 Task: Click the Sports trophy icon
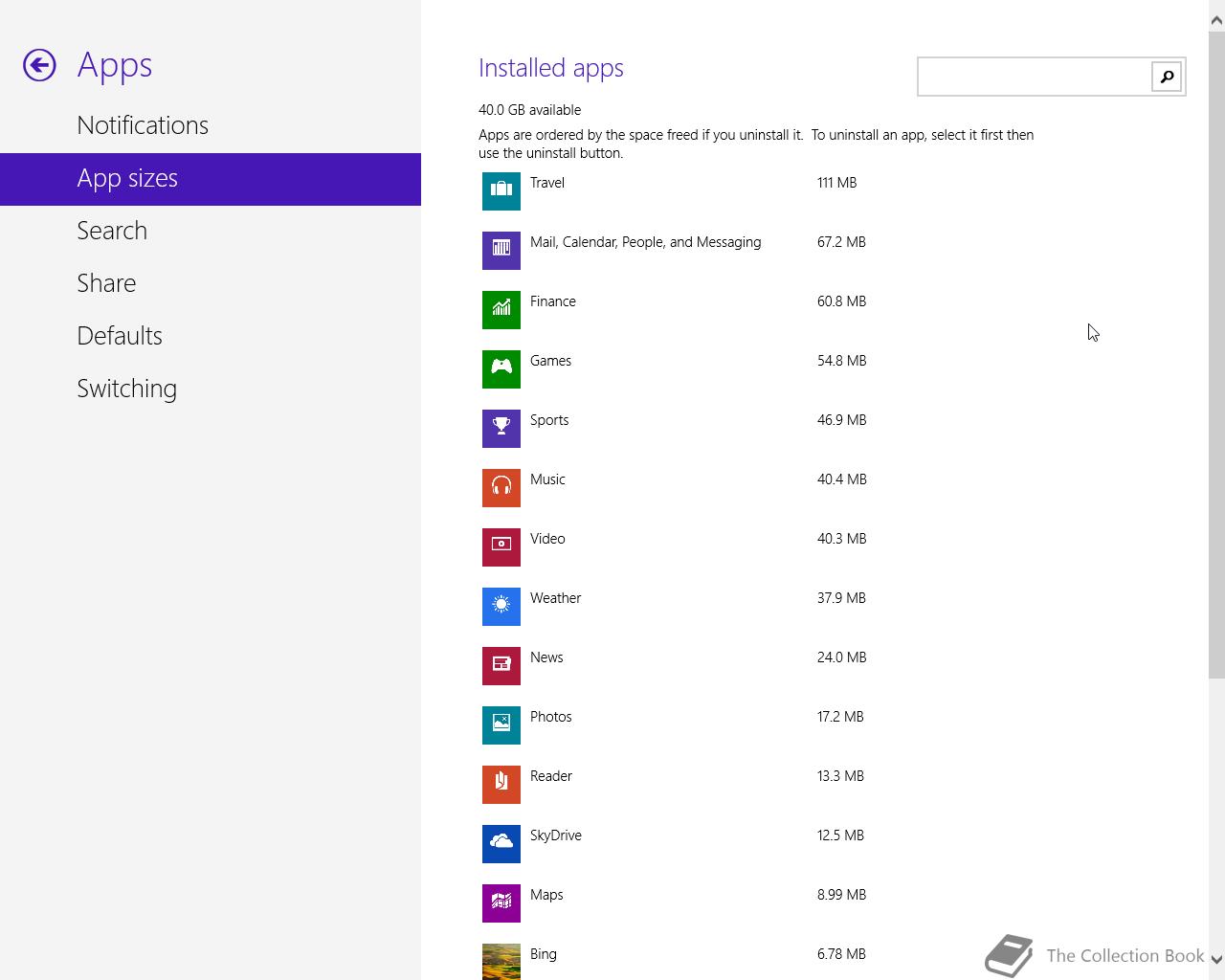click(501, 429)
